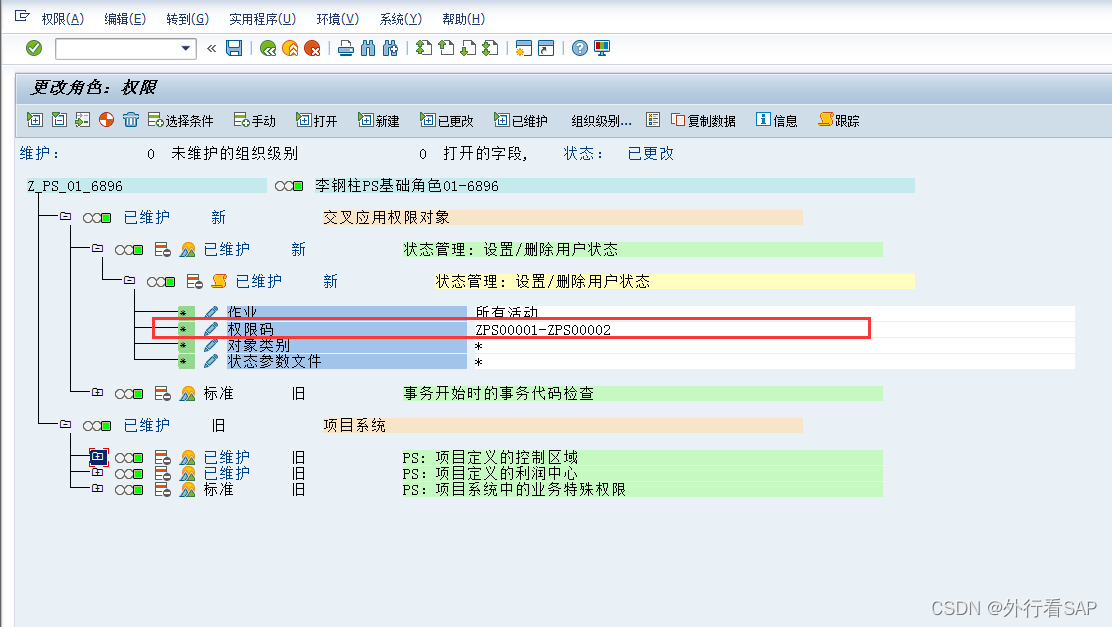Click the orange Exit icon
This screenshot has height=627, width=1112.
[x=290, y=48]
